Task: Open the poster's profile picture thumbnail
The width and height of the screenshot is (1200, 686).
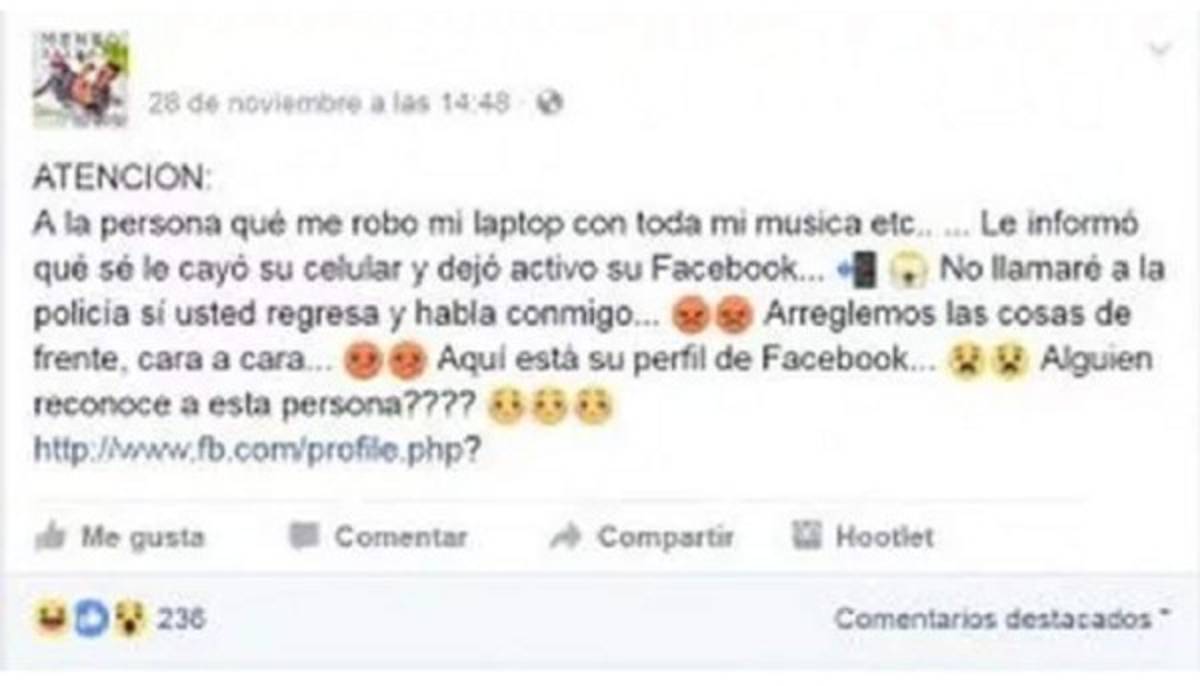Action: [x=80, y=79]
